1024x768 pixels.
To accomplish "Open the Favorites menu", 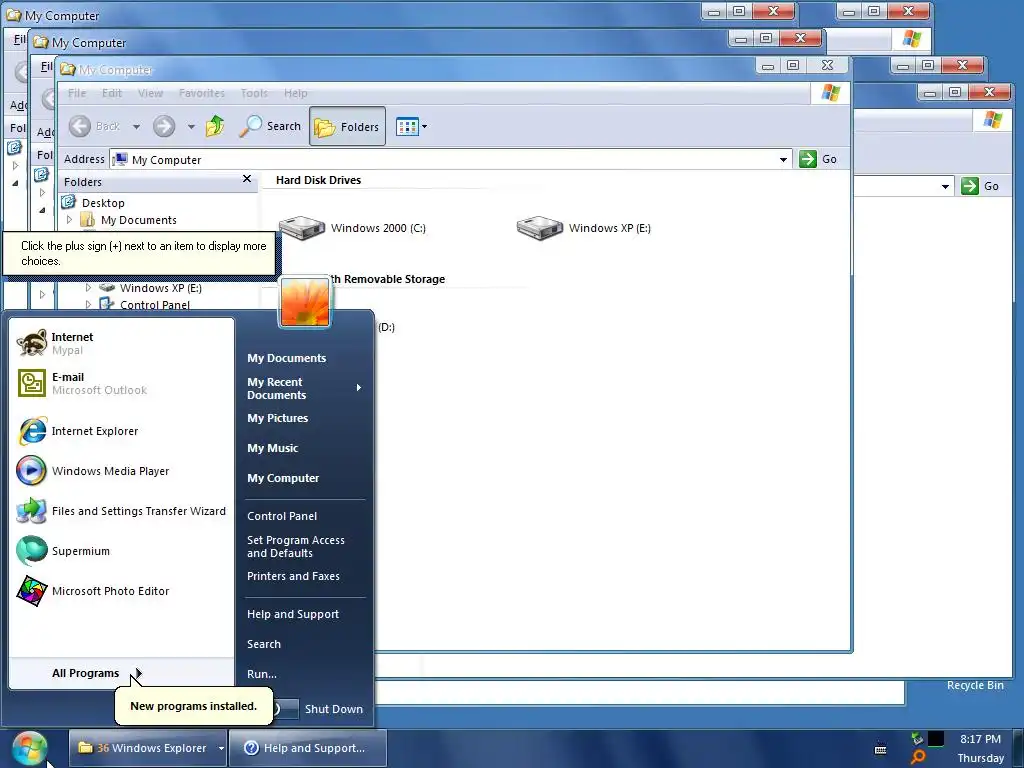I will pyautogui.click(x=202, y=93).
